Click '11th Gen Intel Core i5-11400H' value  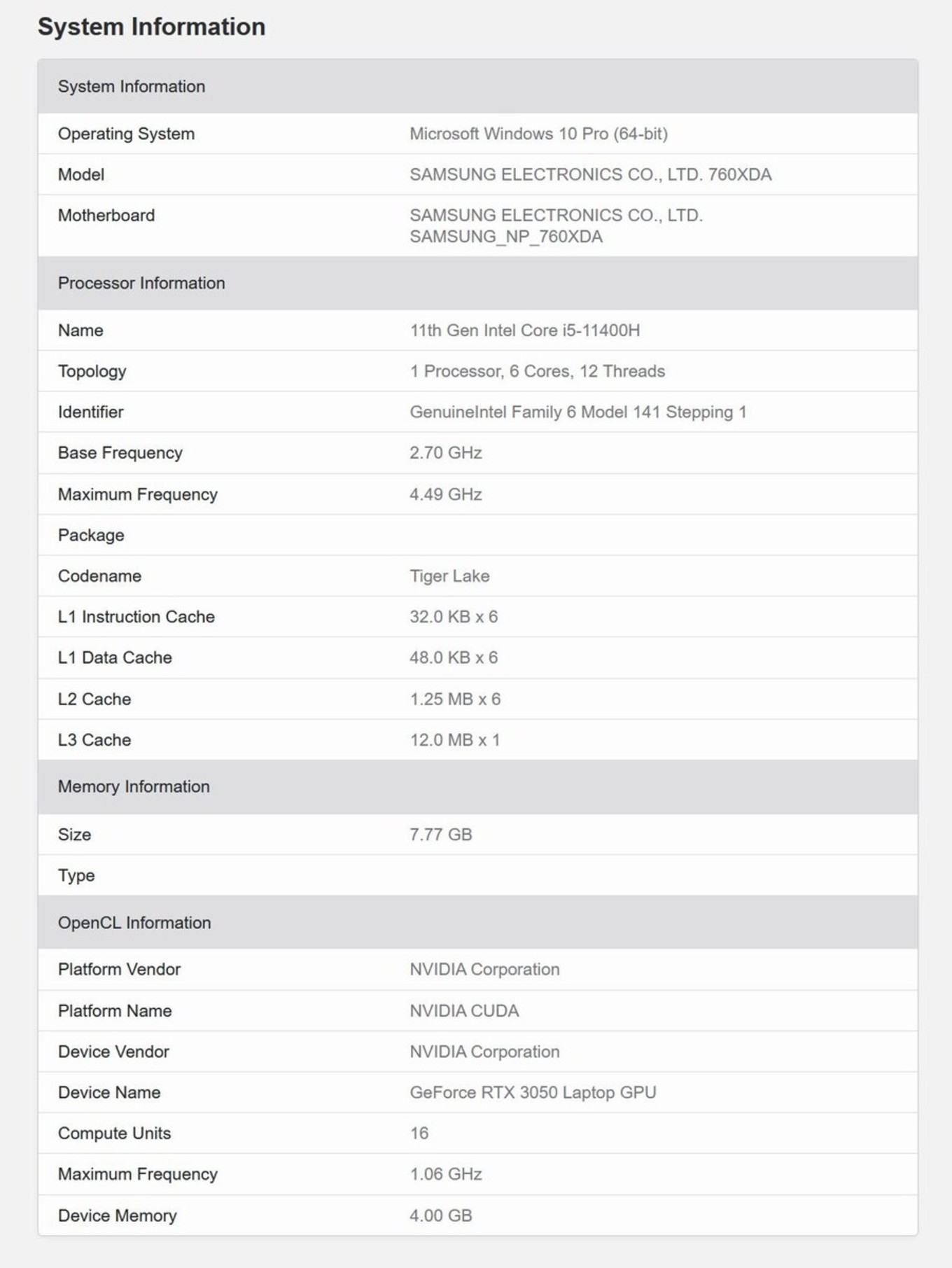(x=525, y=330)
